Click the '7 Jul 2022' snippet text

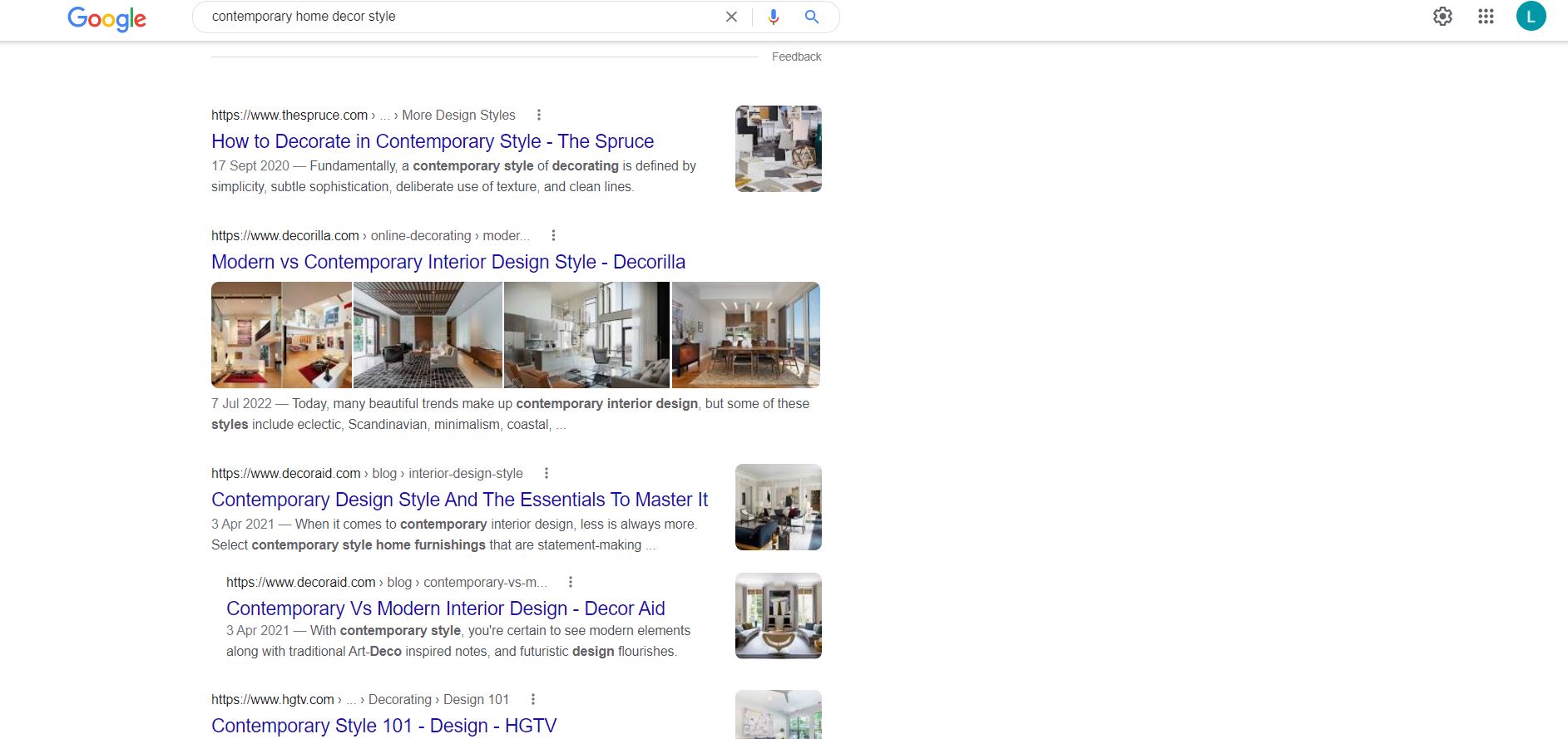[x=241, y=403]
